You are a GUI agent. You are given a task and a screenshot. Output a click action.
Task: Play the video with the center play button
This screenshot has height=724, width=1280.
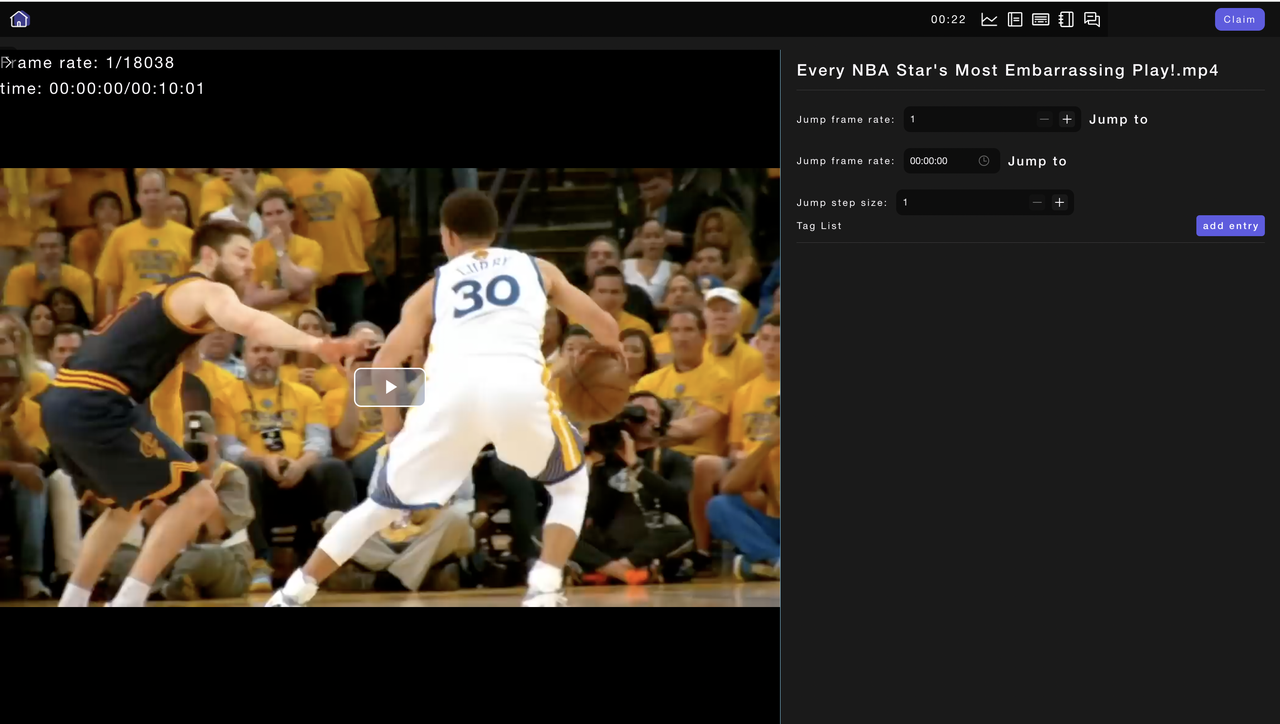(x=390, y=387)
